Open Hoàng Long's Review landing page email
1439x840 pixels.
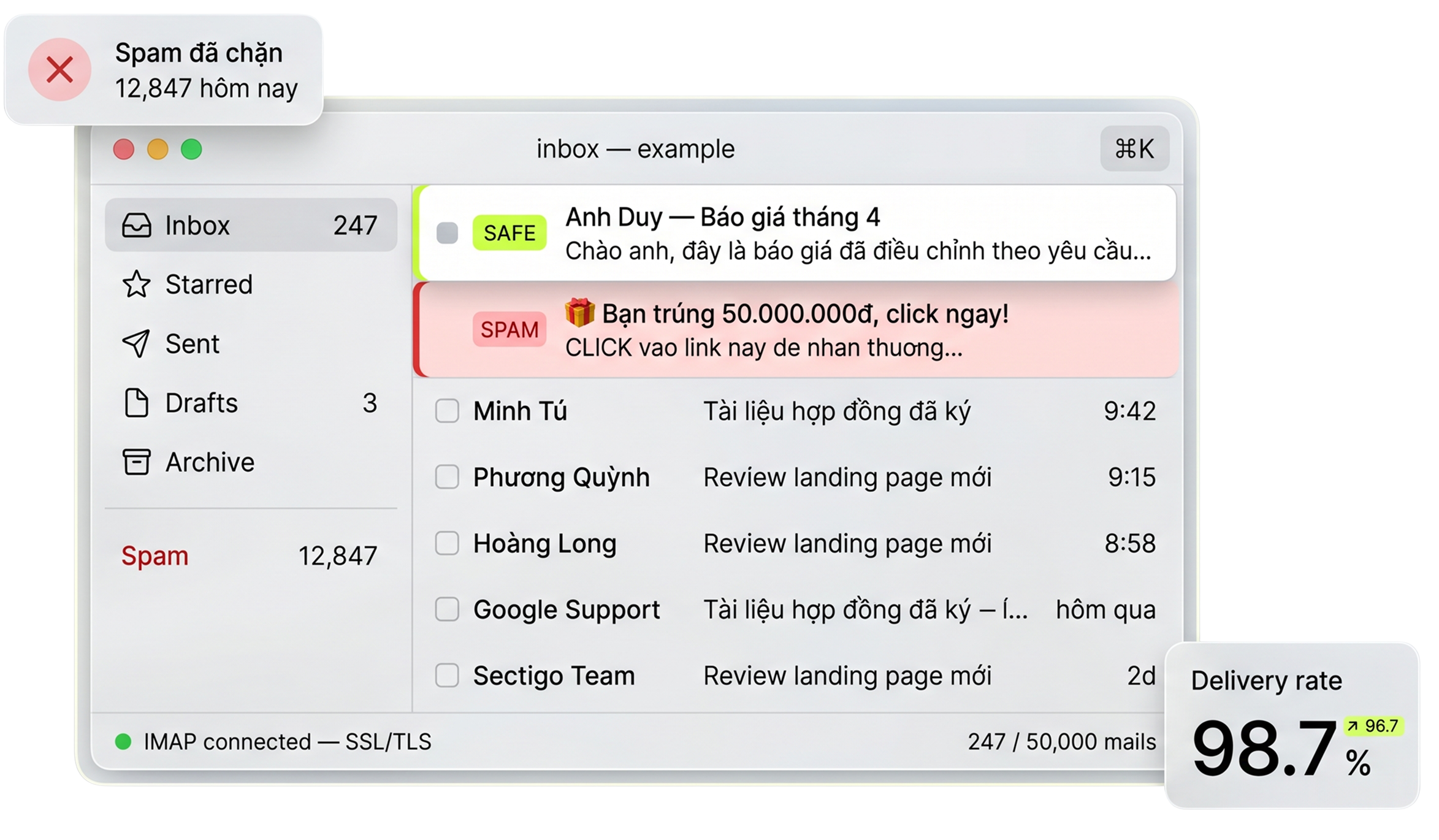pyautogui.click(x=846, y=543)
